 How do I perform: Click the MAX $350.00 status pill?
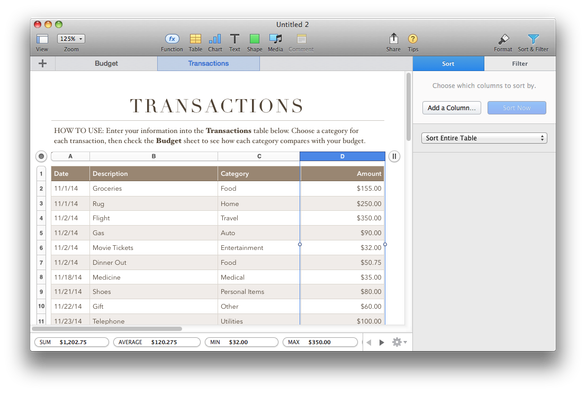[x=320, y=342]
